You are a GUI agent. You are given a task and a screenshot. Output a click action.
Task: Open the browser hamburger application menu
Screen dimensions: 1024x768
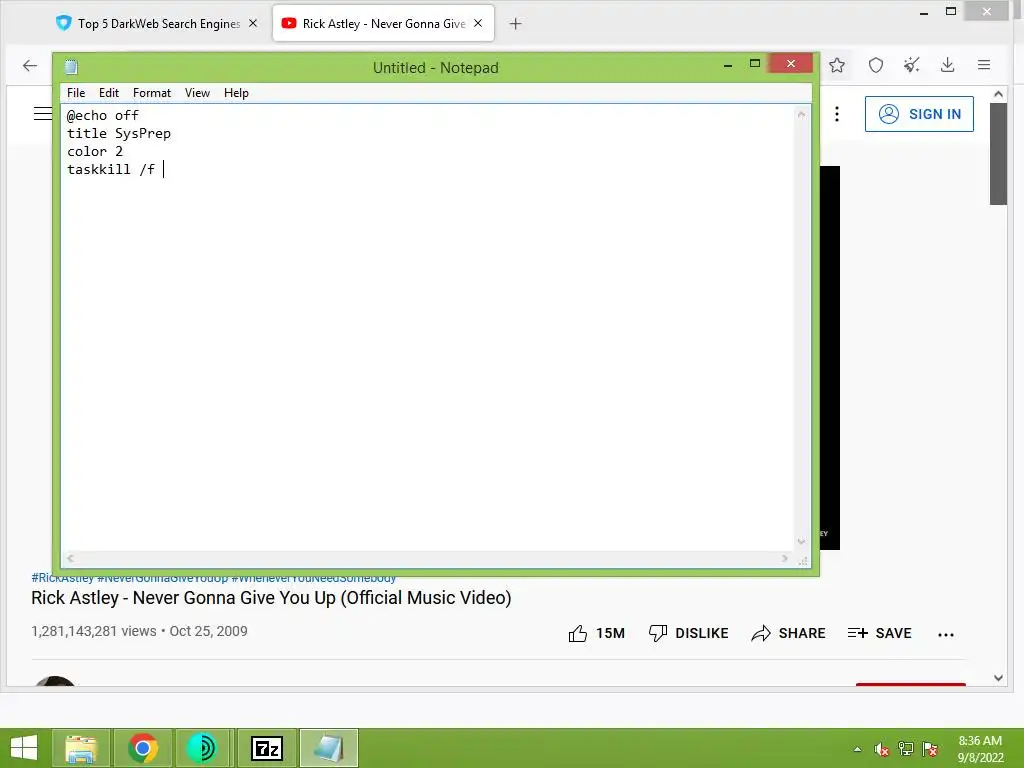pyautogui.click(x=984, y=65)
